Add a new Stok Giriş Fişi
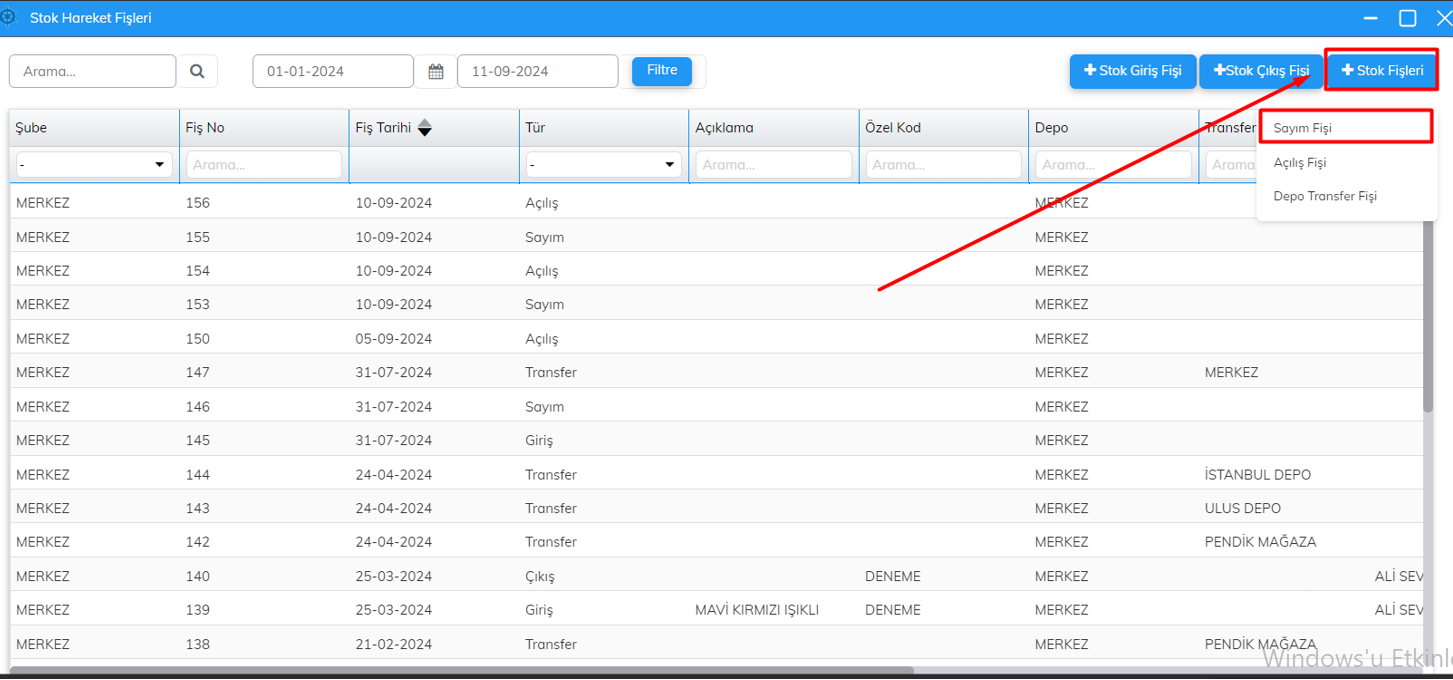Image resolution: width=1453 pixels, height=680 pixels. (x=1132, y=71)
